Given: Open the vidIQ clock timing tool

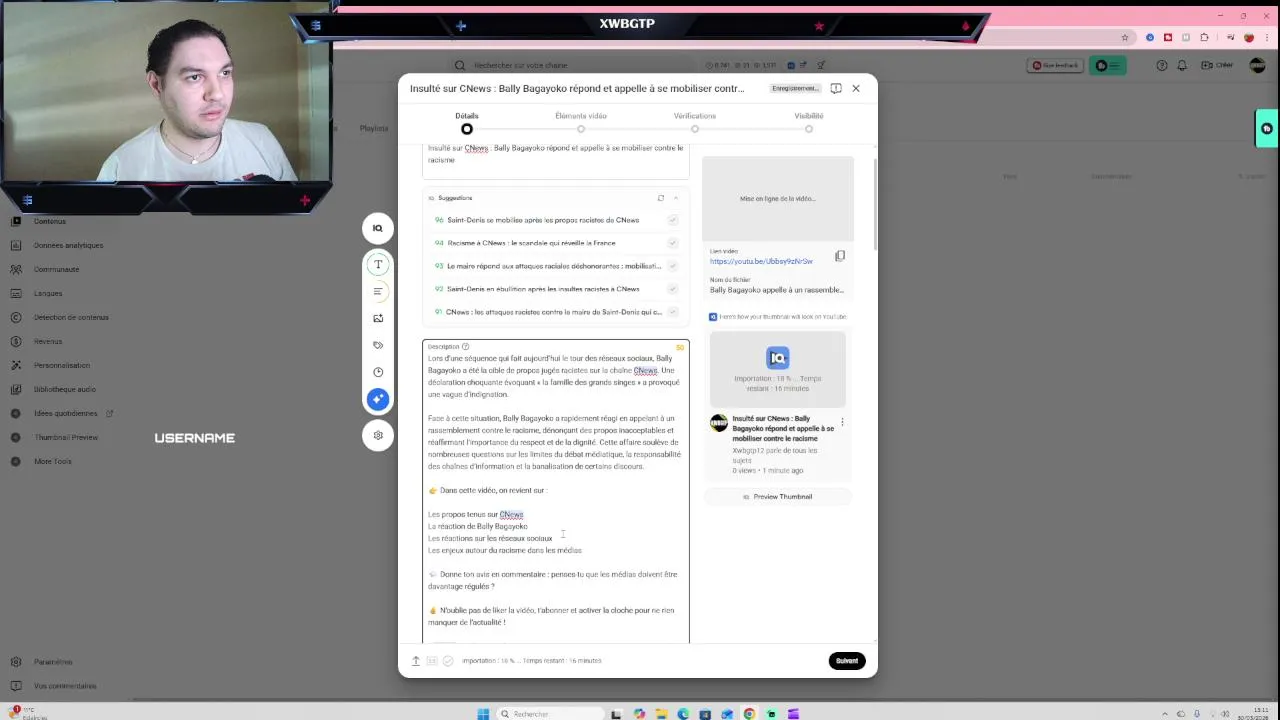Looking at the screenshot, I should 378,372.
